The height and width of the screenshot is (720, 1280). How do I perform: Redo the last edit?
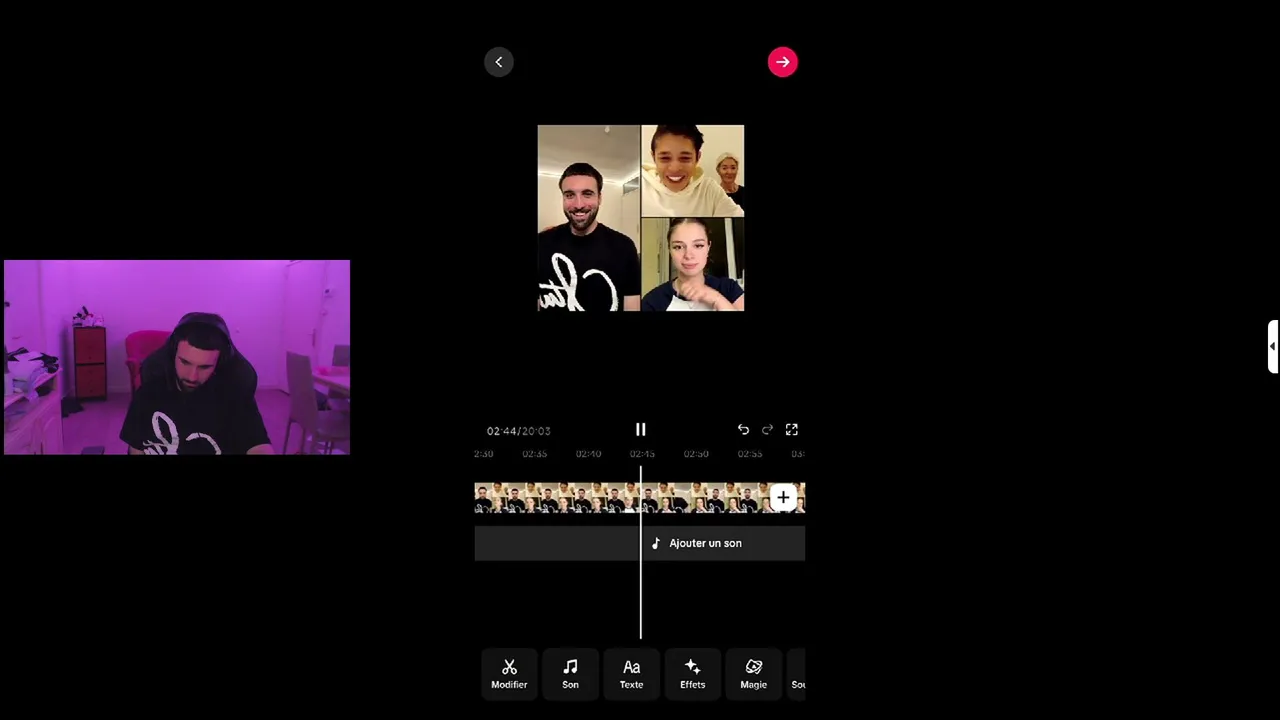(767, 430)
